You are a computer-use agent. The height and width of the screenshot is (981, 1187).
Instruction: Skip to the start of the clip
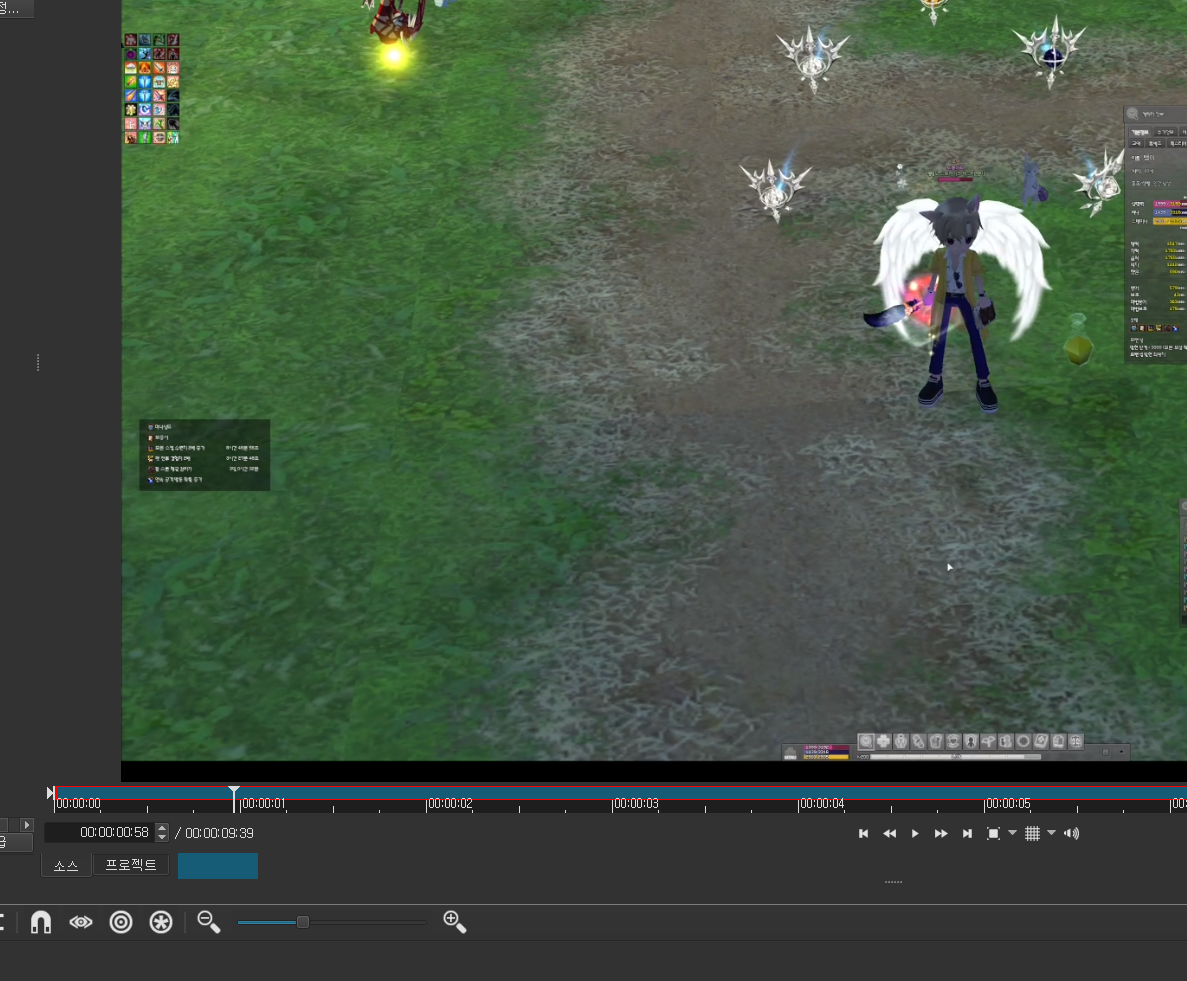tap(863, 833)
